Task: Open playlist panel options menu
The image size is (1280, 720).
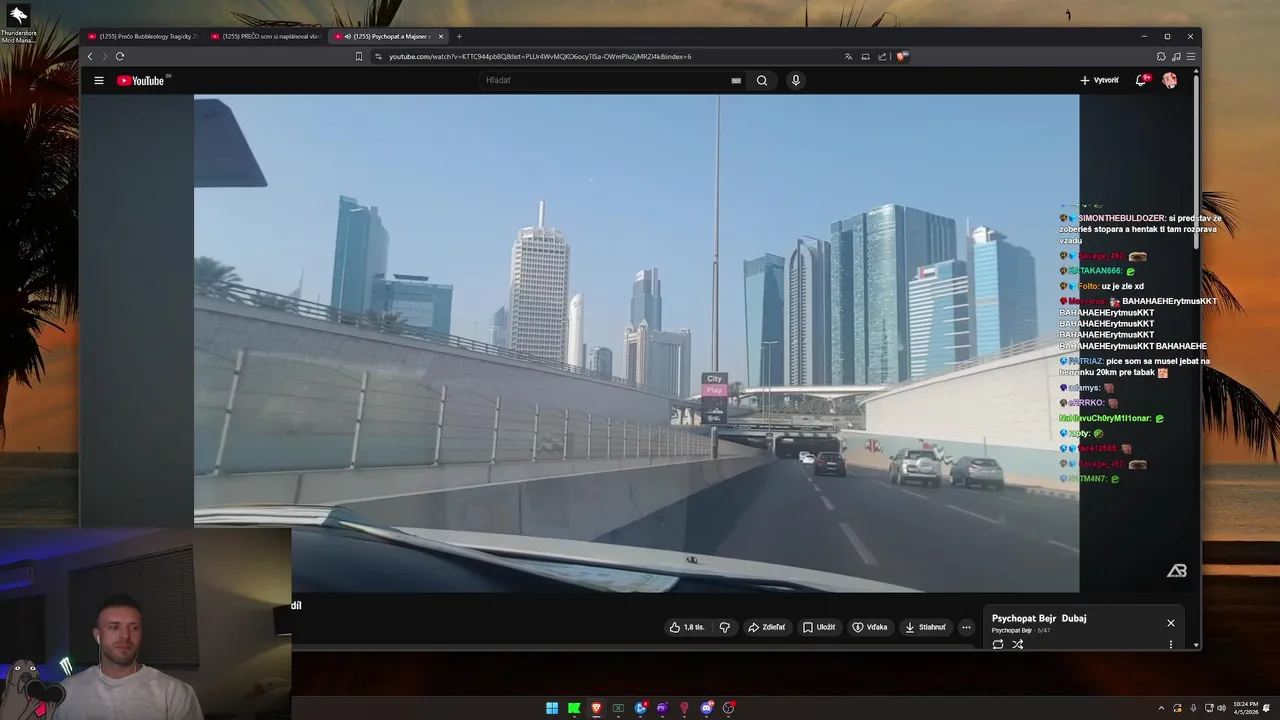Action: click(x=1171, y=644)
